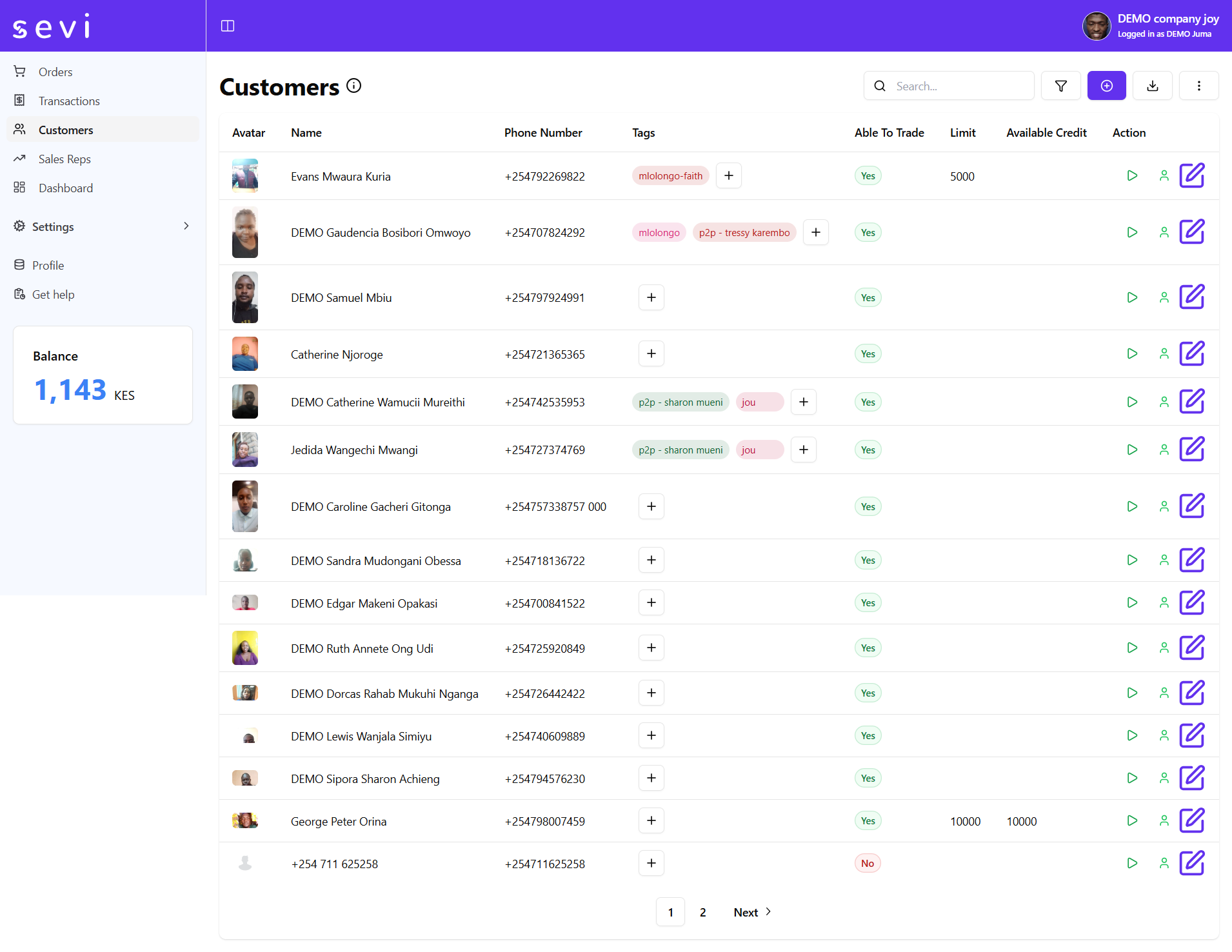Click the Customers icon in the sidebar
This screenshot has width=1232, height=952.
click(20, 129)
